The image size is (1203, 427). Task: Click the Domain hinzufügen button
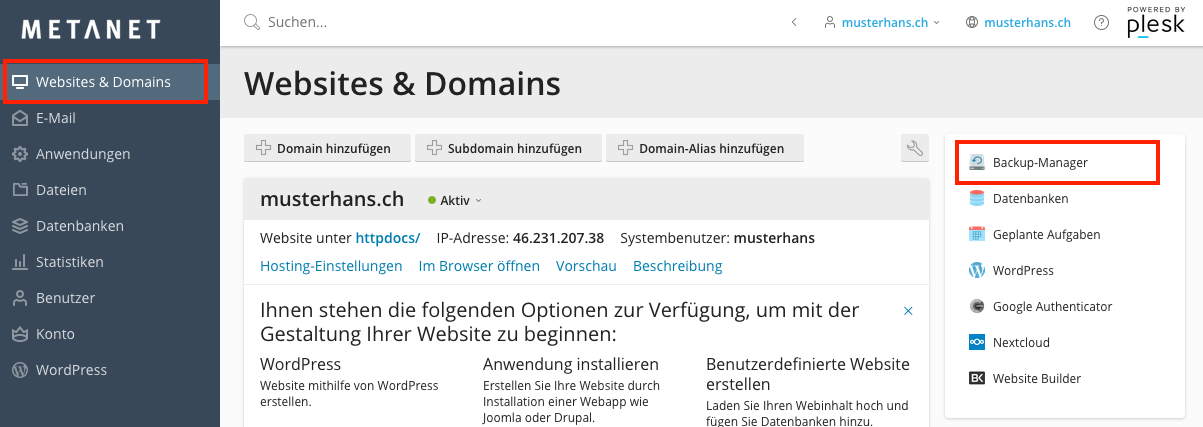point(325,149)
